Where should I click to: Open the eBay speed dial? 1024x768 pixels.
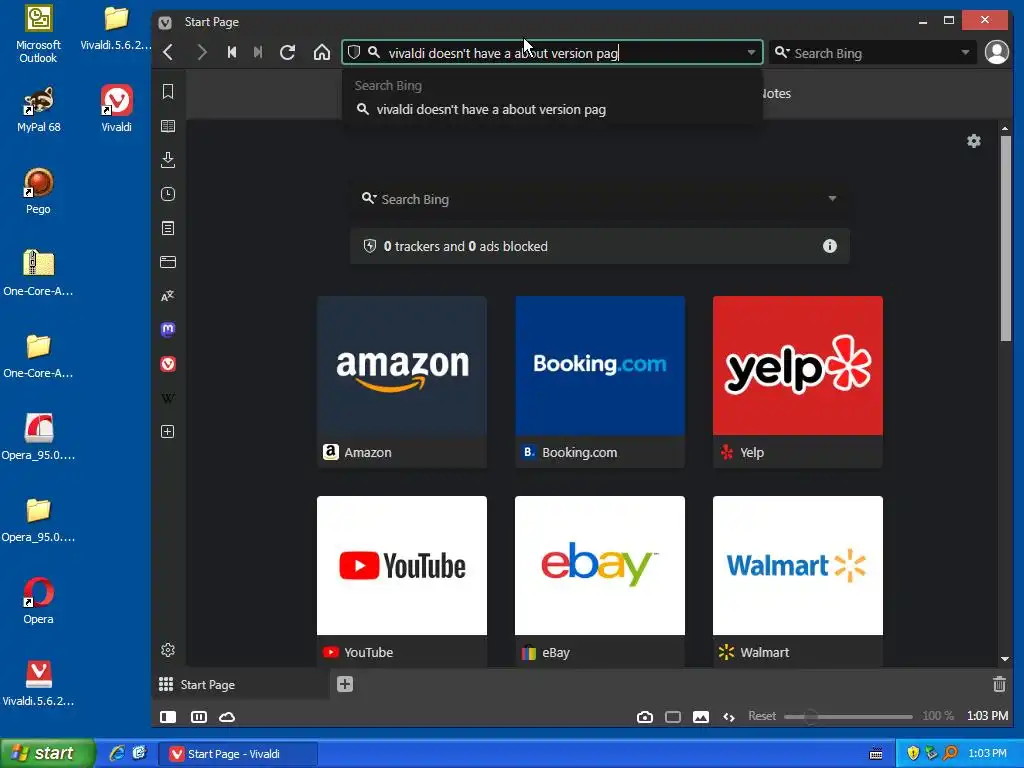(600, 581)
